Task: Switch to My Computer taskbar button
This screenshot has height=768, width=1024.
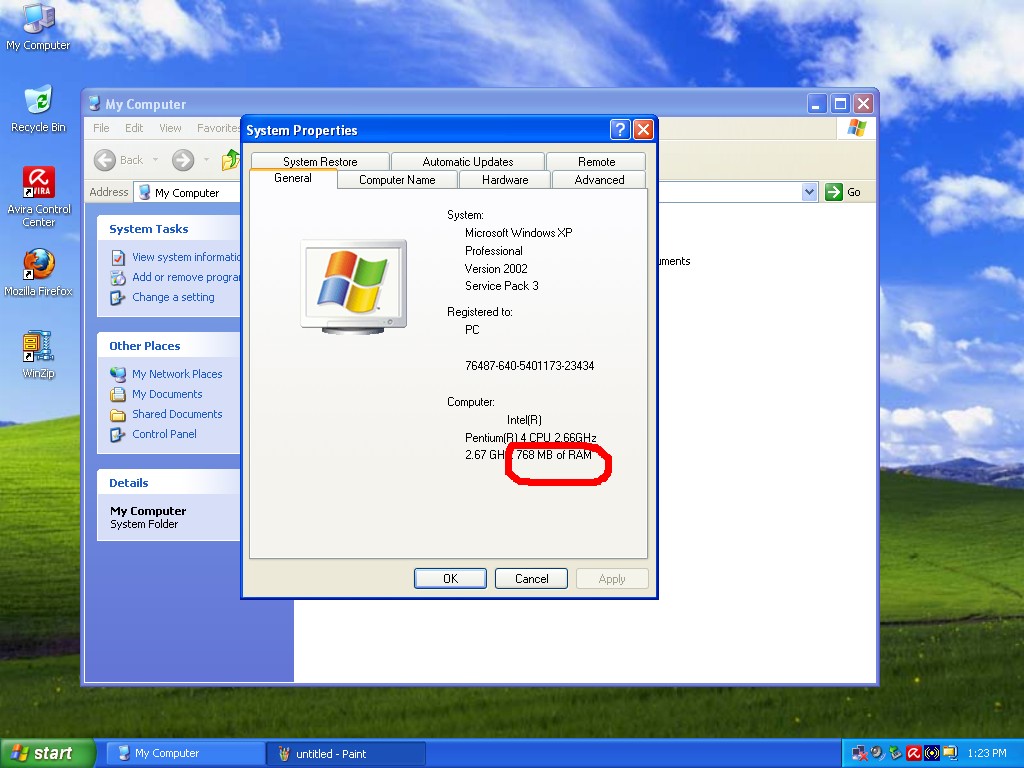Action: tap(185, 753)
